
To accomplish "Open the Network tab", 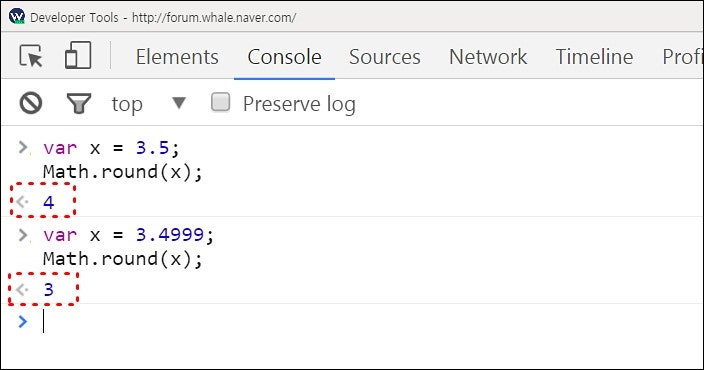I will [488, 57].
